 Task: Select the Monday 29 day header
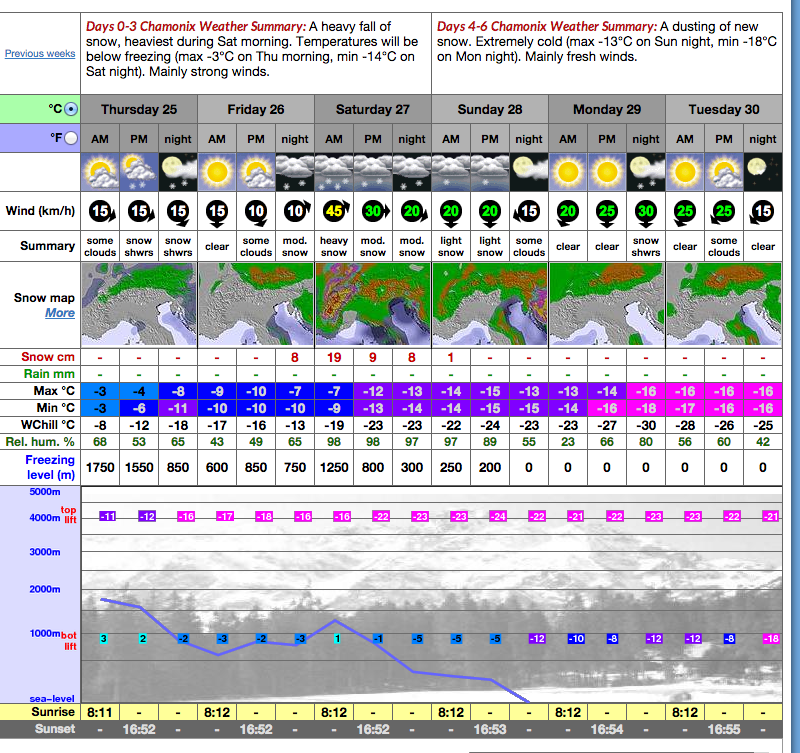coord(607,109)
